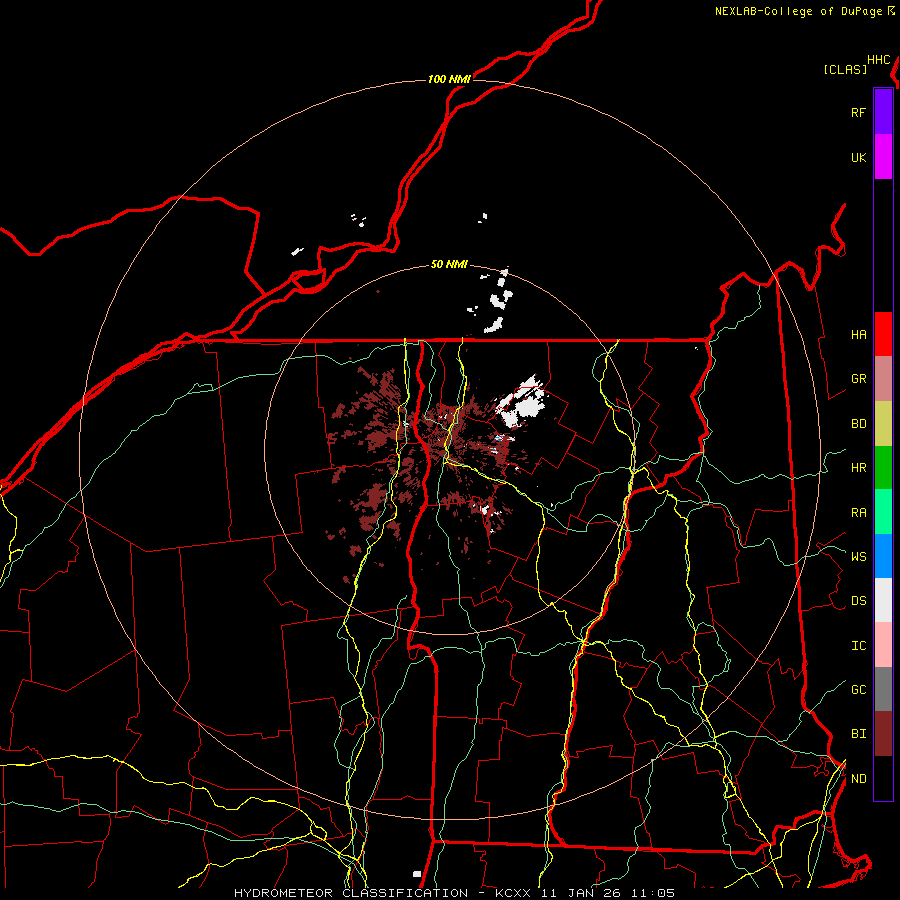
Task: Click the WS legend label
Action: 858,556
